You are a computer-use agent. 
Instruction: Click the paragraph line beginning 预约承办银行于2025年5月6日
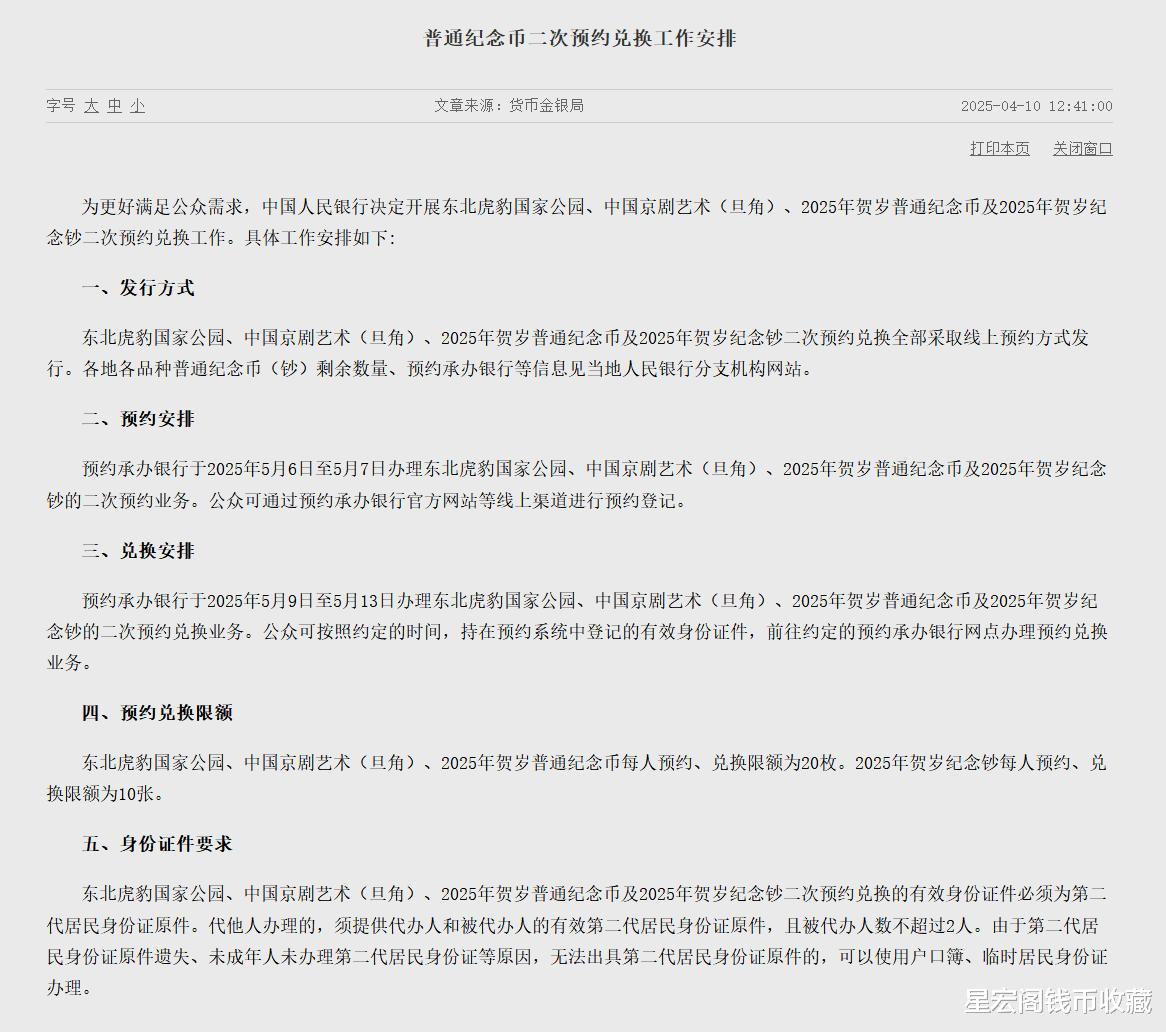click(594, 469)
